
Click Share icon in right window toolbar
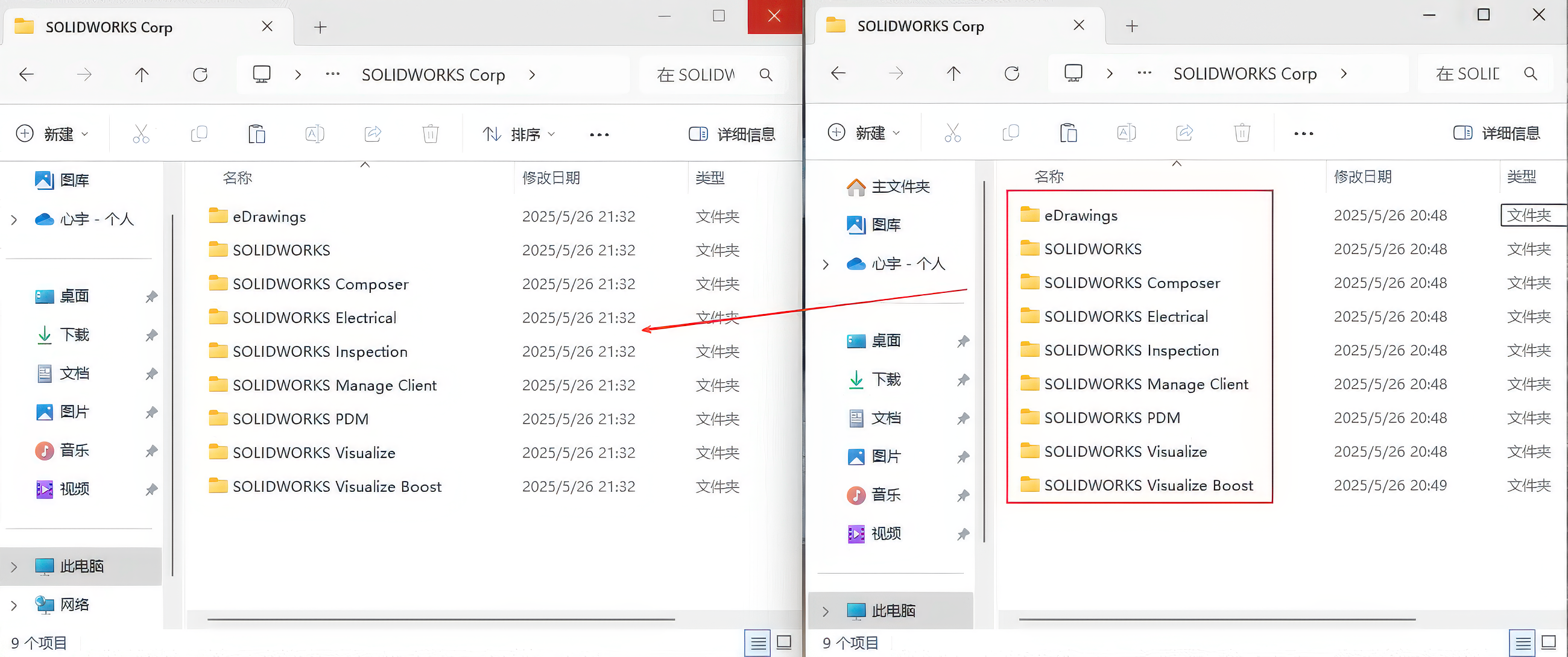(x=1184, y=133)
